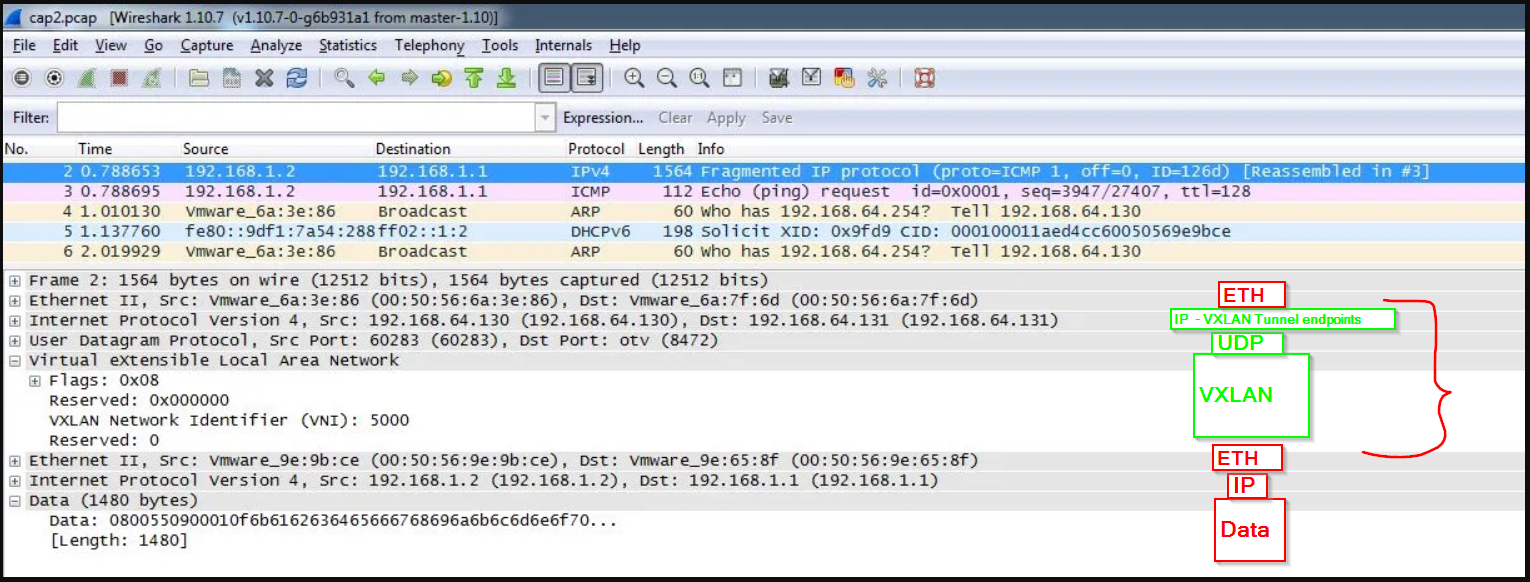Expand the Flags: 0x08 tree node
1530x582 pixels.
click(x=35, y=381)
